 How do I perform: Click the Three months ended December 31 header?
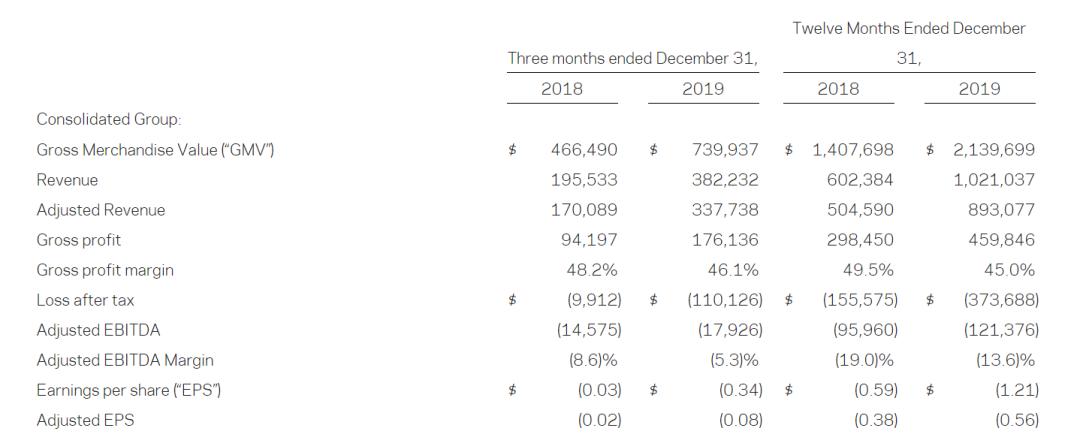pyautogui.click(x=632, y=58)
